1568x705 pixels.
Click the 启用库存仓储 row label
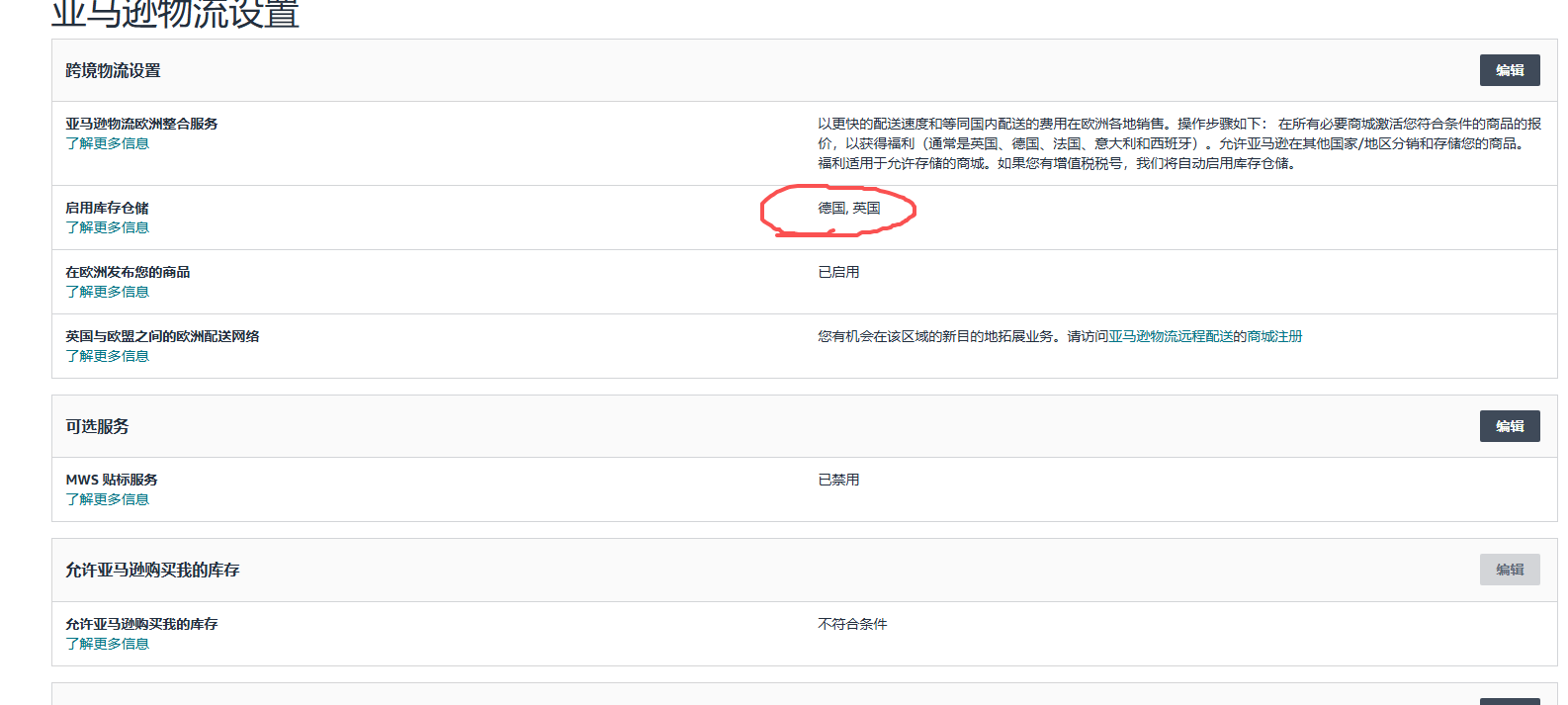coord(107,208)
